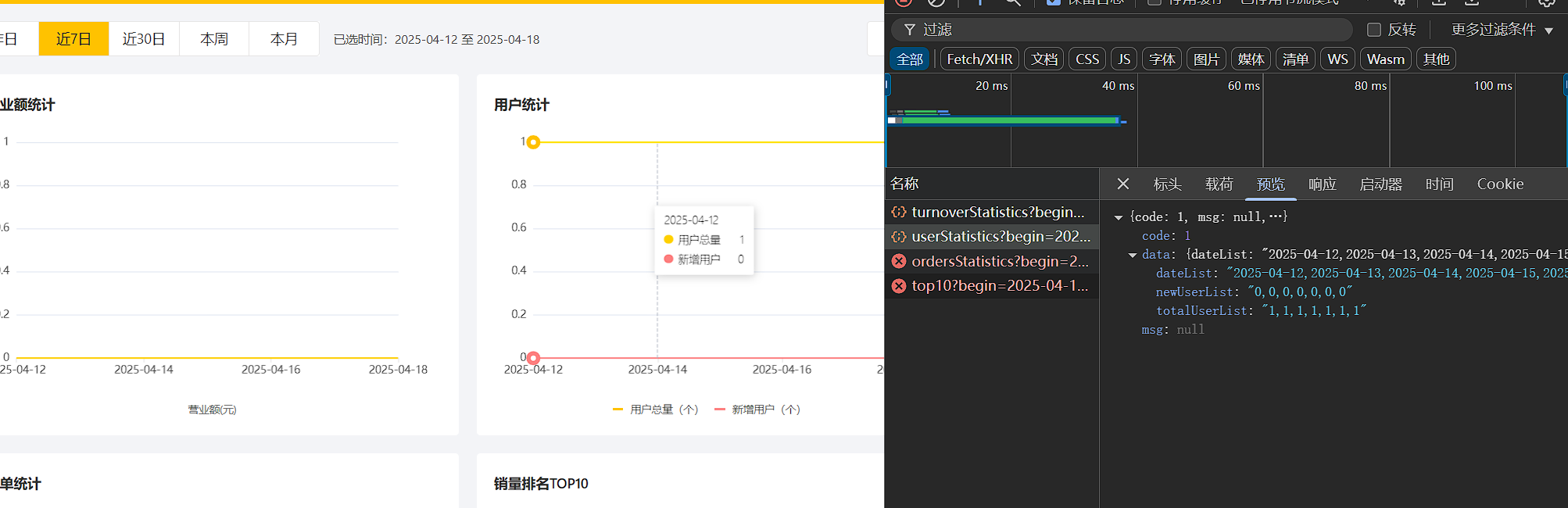
Task: Filter requests by WS
Action: [1337, 59]
